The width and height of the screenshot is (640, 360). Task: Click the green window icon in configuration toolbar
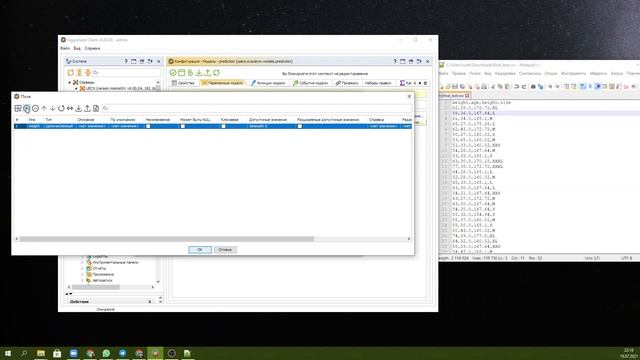click(x=182, y=73)
